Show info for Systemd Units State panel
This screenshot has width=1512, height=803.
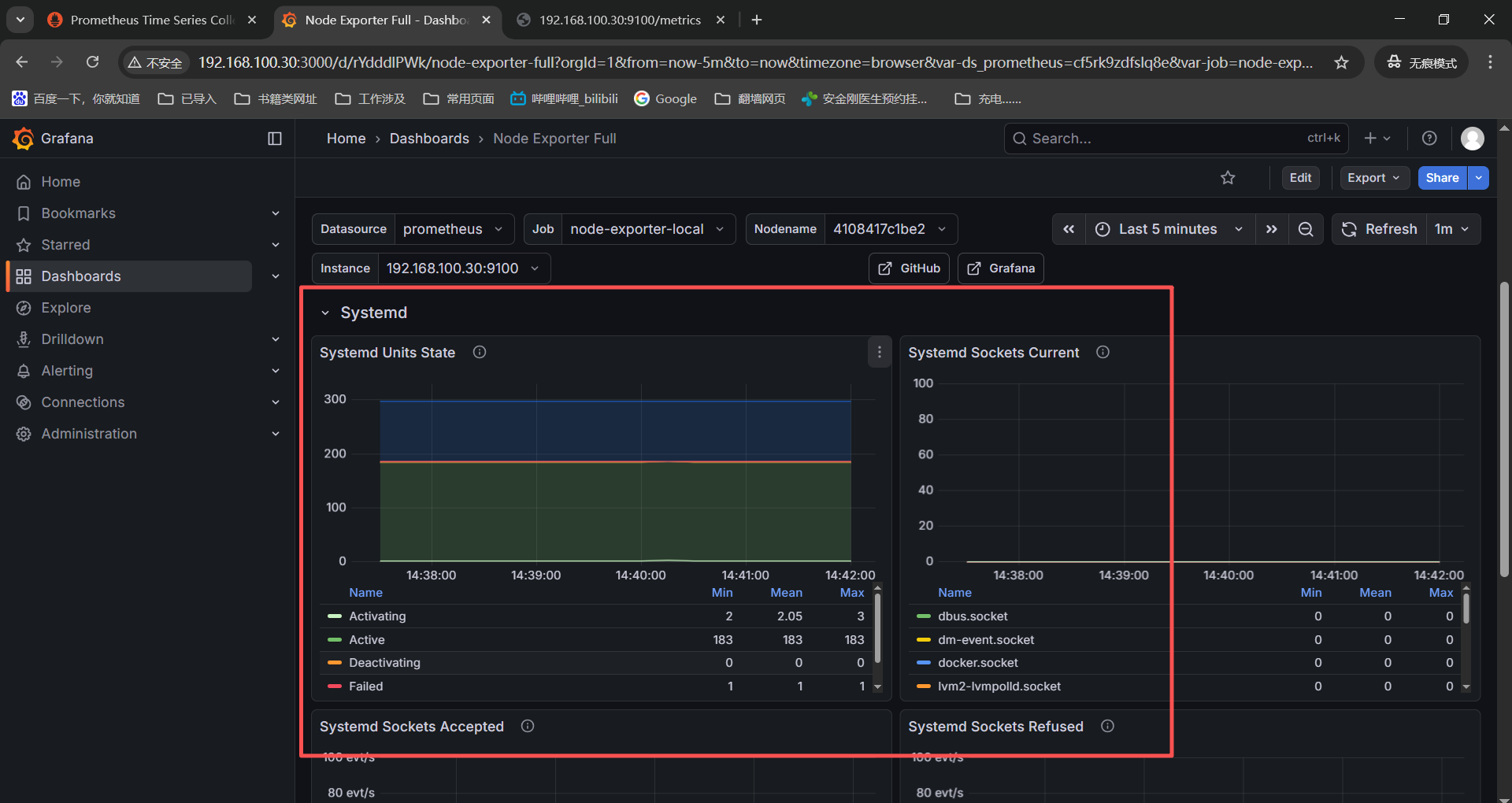[x=480, y=353]
